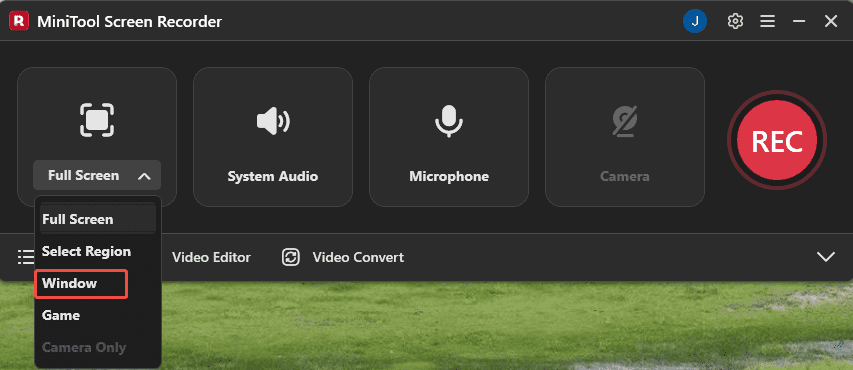Choose Camera Only recording mode
This screenshot has height=370, width=853.
tap(98, 347)
